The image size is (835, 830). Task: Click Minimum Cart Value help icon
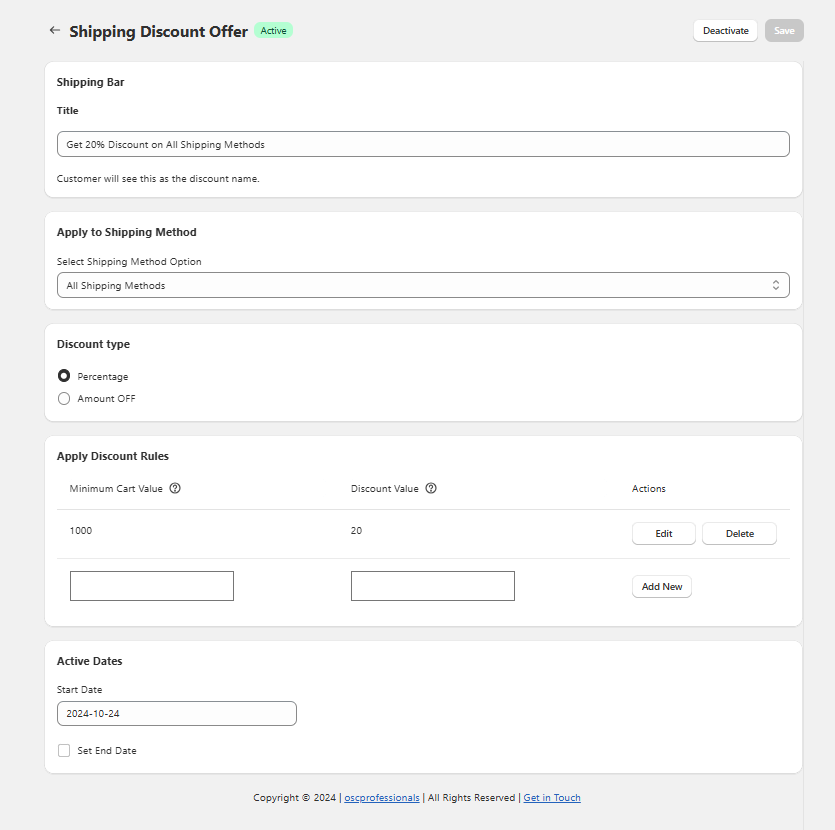175,489
